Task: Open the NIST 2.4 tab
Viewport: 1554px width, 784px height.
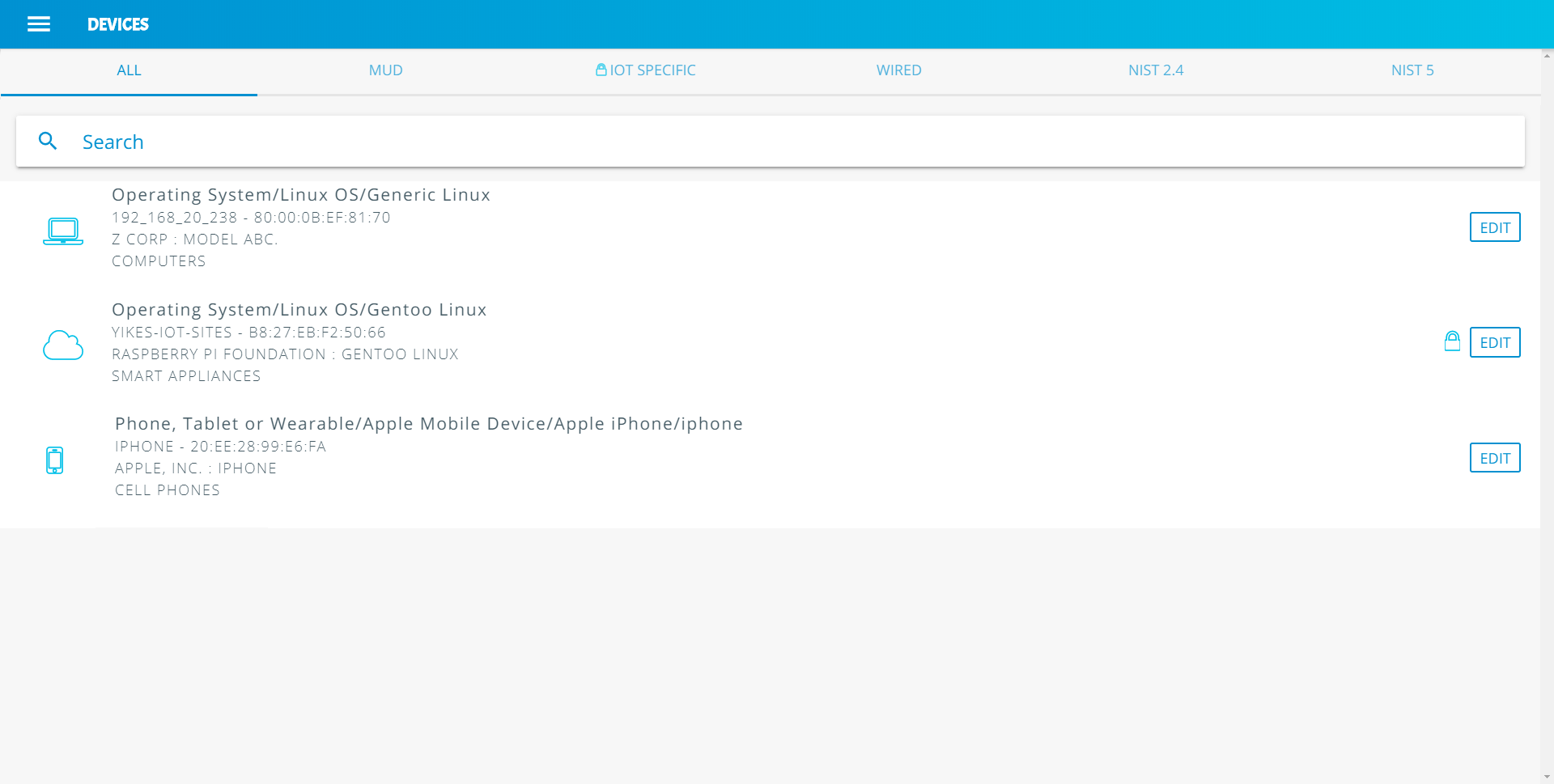Action: point(1156,70)
